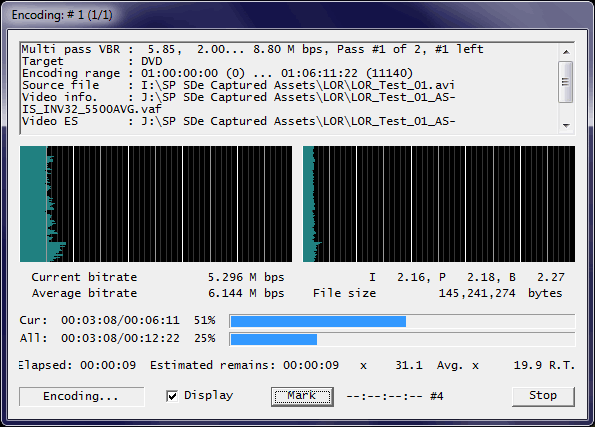Image resolution: width=595 pixels, height=427 pixels.
Task: Toggle the Display checkbox
Action: pyautogui.click(x=172, y=396)
